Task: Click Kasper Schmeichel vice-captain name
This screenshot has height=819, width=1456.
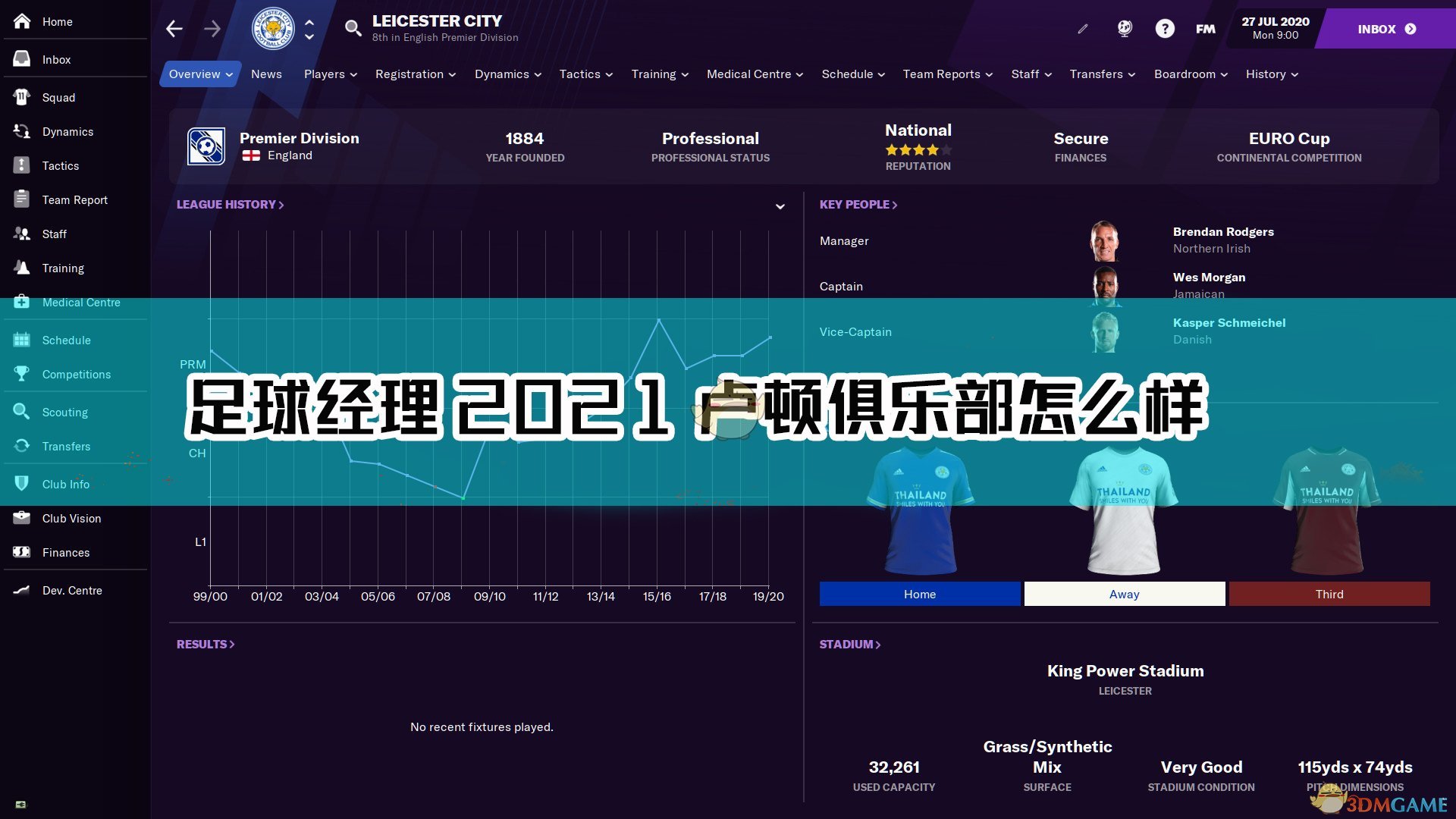Action: (x=1228, y=323)
